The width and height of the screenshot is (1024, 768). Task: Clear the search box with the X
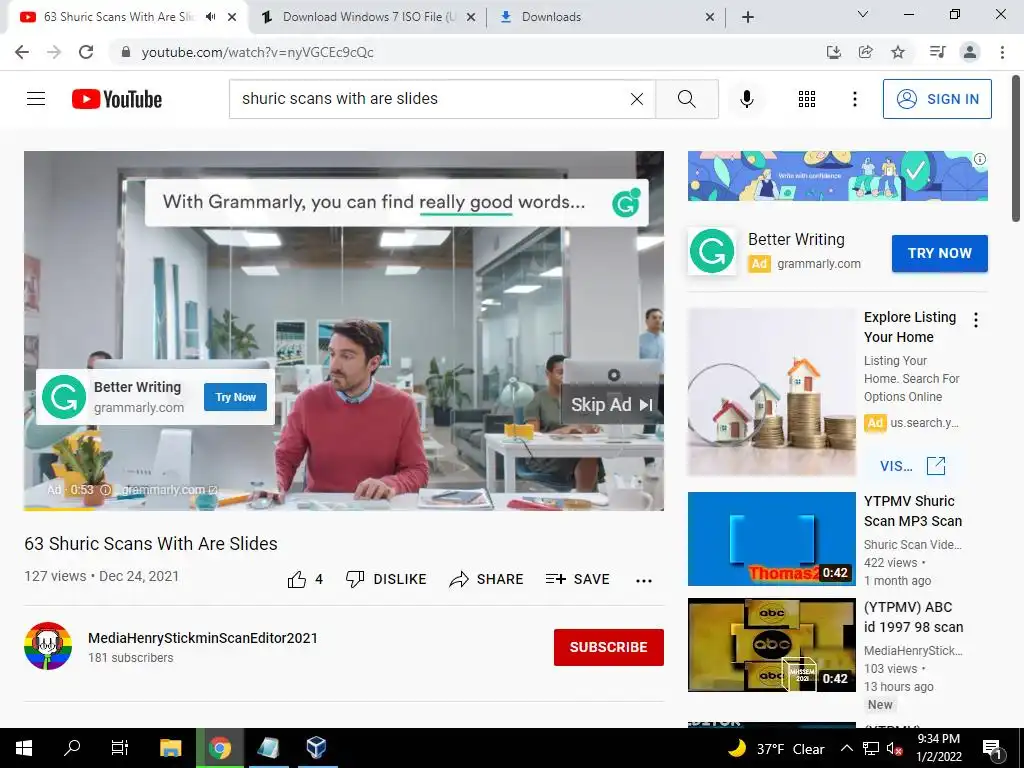pos(637,99)
